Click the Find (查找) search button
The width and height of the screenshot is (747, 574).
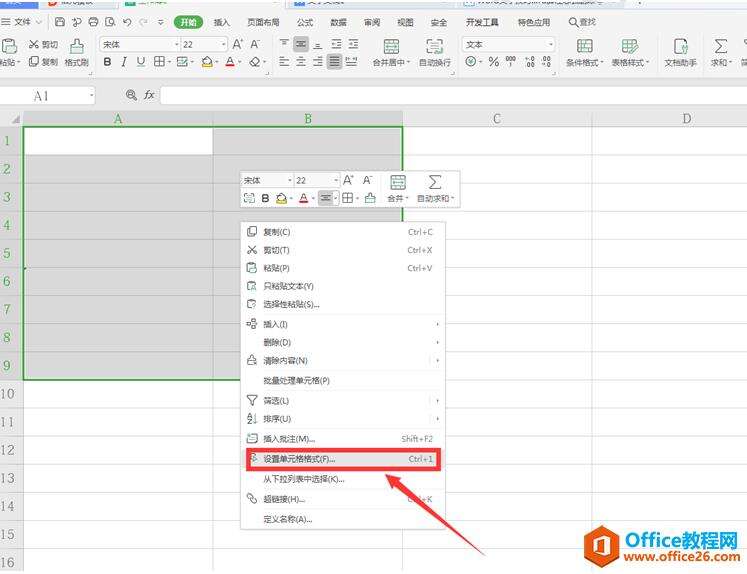click(582, 22)
